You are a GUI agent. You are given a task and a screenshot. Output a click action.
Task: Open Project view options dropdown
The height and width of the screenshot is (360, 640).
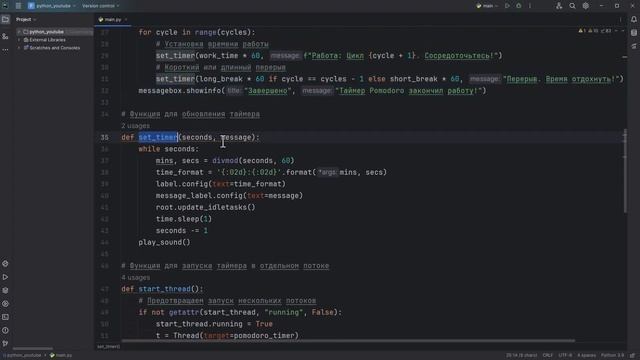[26, 19]
